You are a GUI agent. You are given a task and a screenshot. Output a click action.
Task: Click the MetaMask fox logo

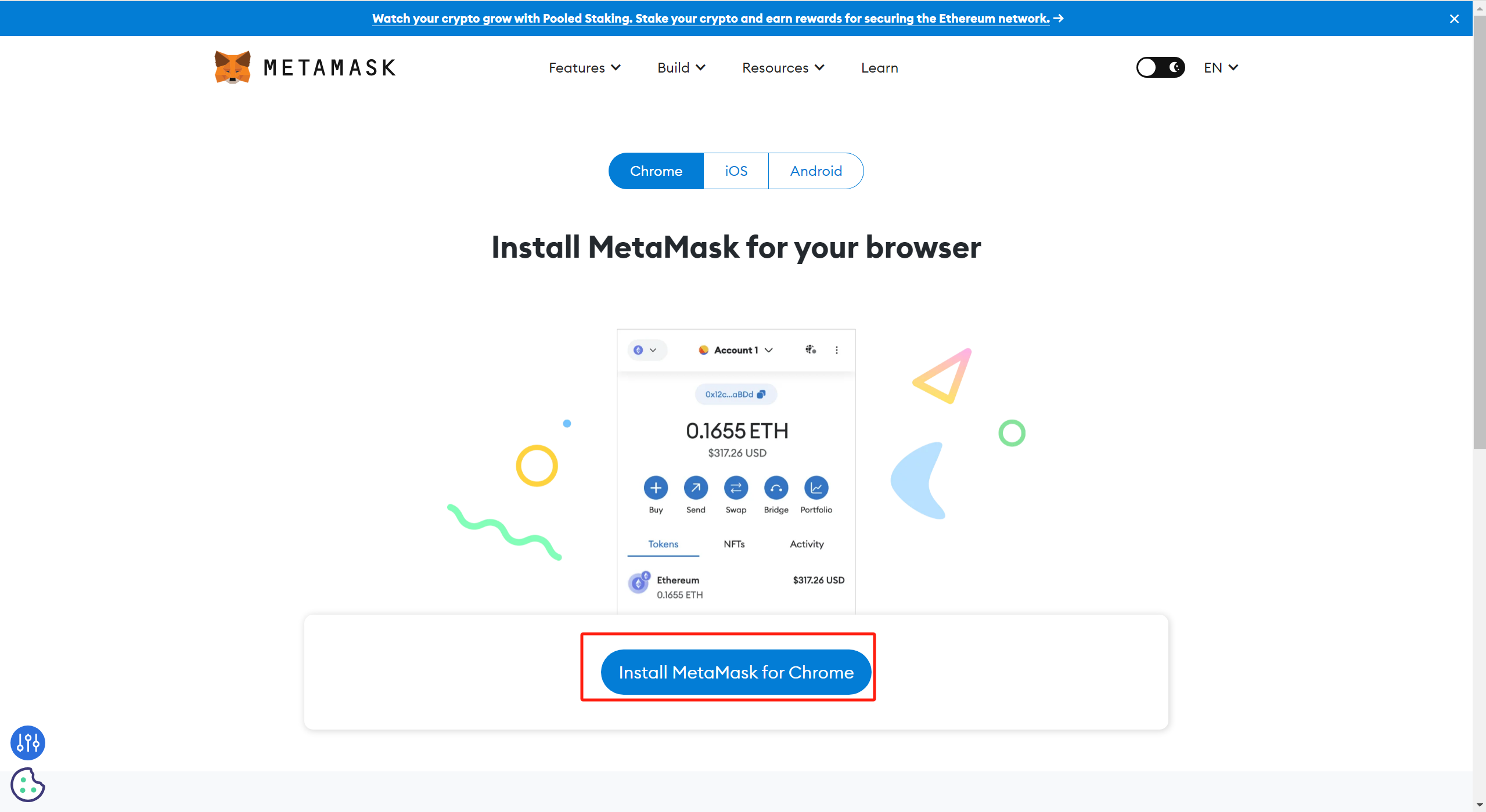tap(232, 67)
